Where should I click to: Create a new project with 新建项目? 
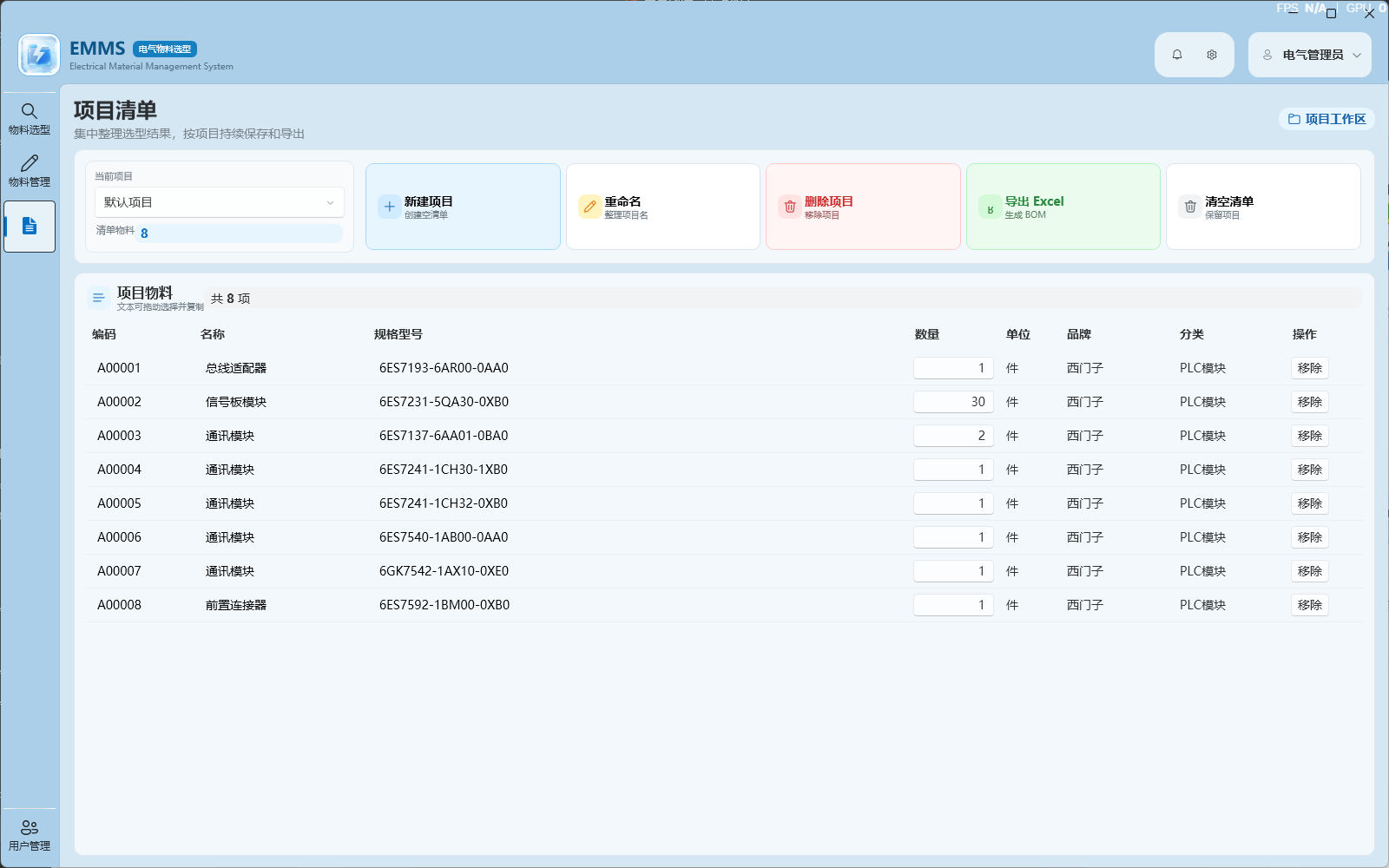pos(463,207)
